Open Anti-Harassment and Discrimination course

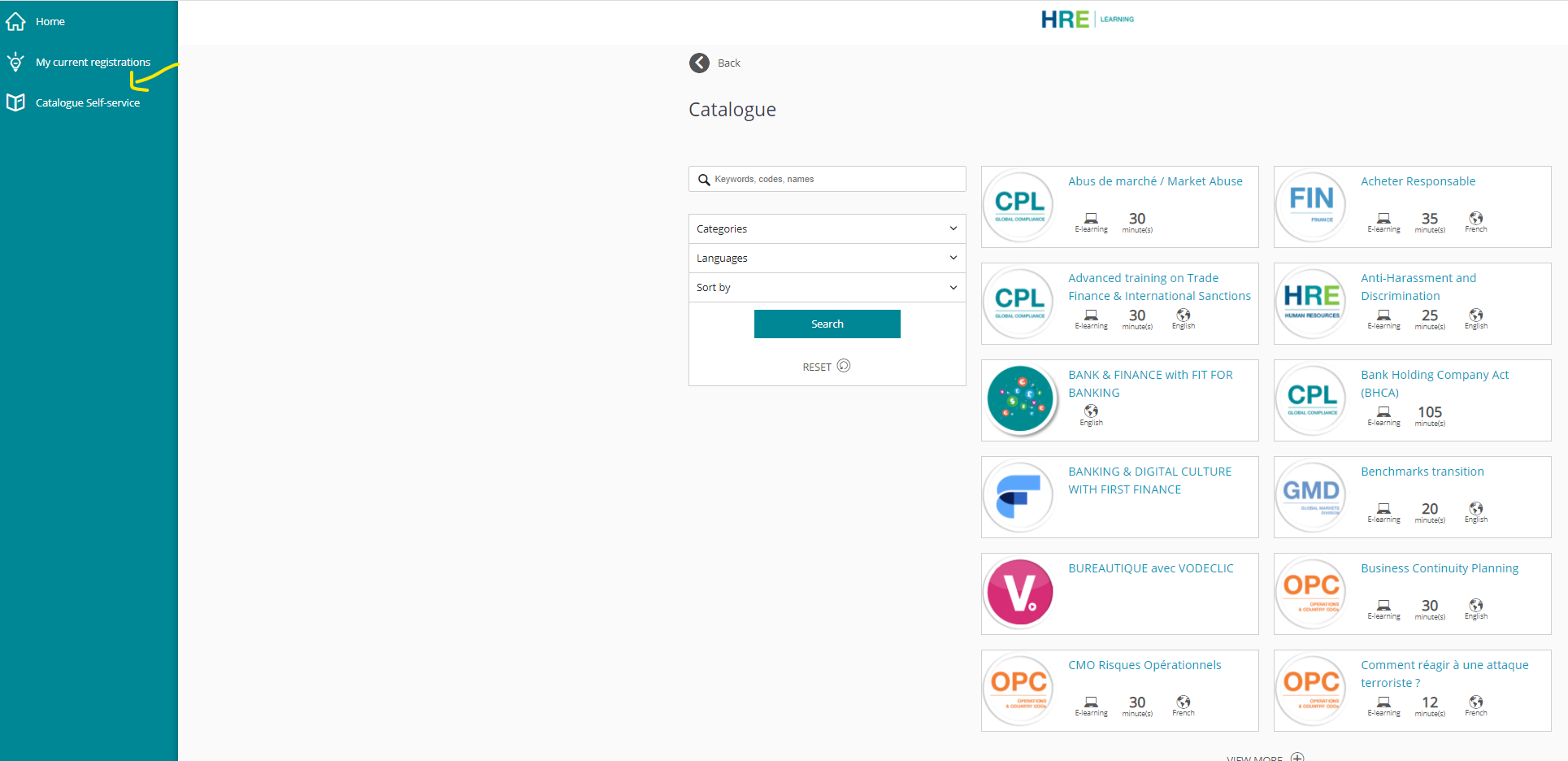click(1418, 287)
